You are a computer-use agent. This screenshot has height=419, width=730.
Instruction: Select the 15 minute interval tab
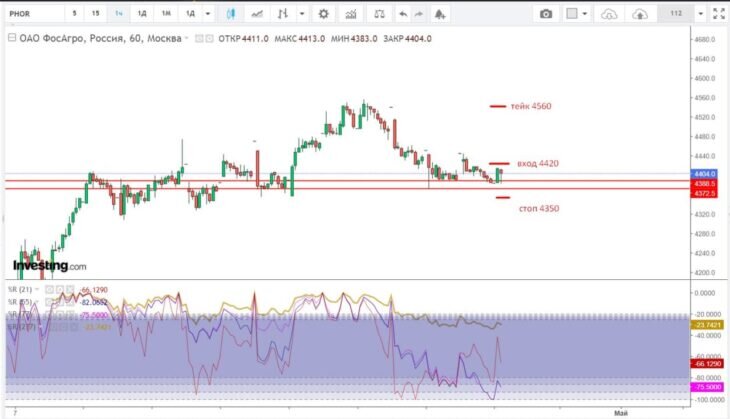(x=95, y=14)
